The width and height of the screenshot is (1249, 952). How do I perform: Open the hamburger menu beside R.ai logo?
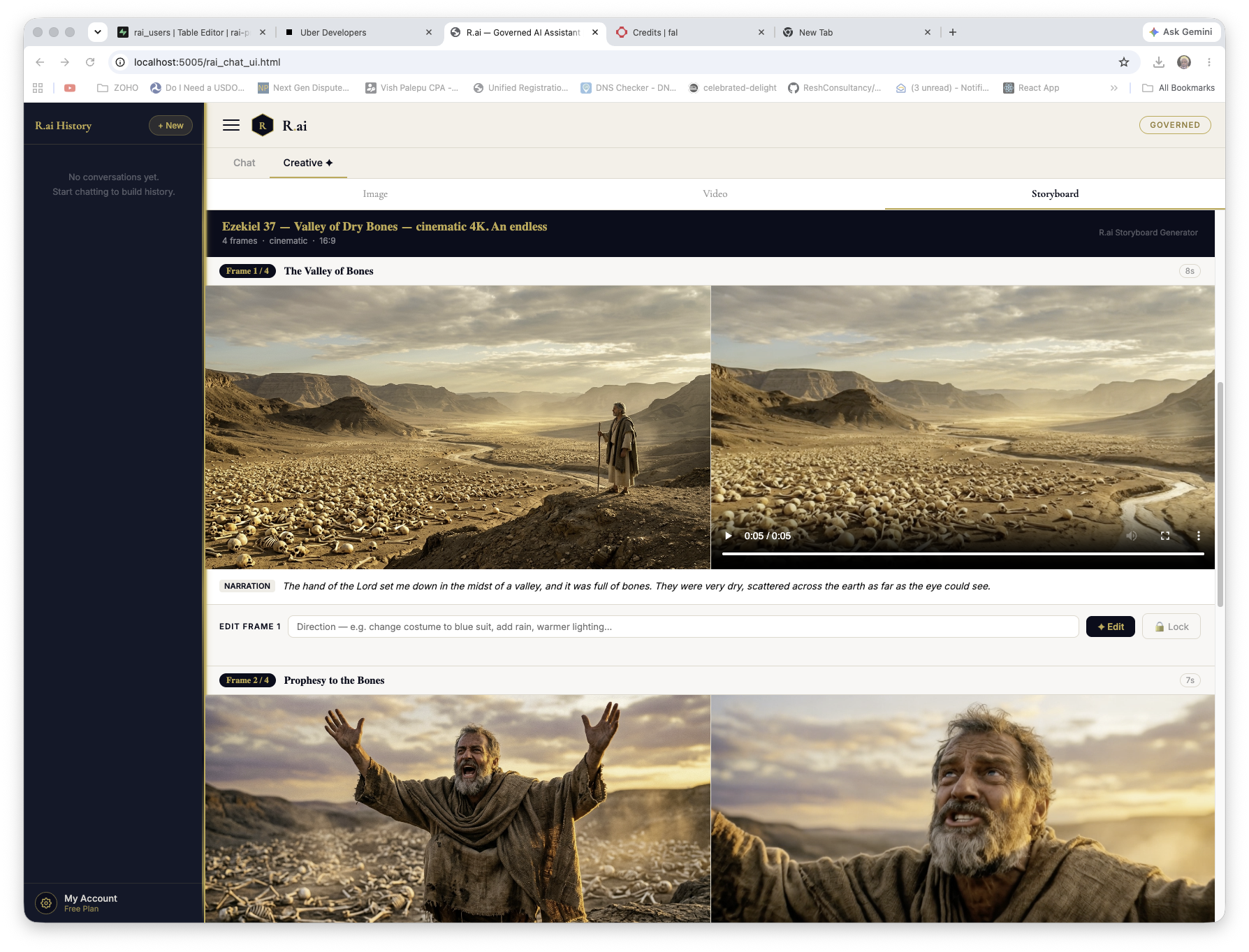(x=231, y=126)
